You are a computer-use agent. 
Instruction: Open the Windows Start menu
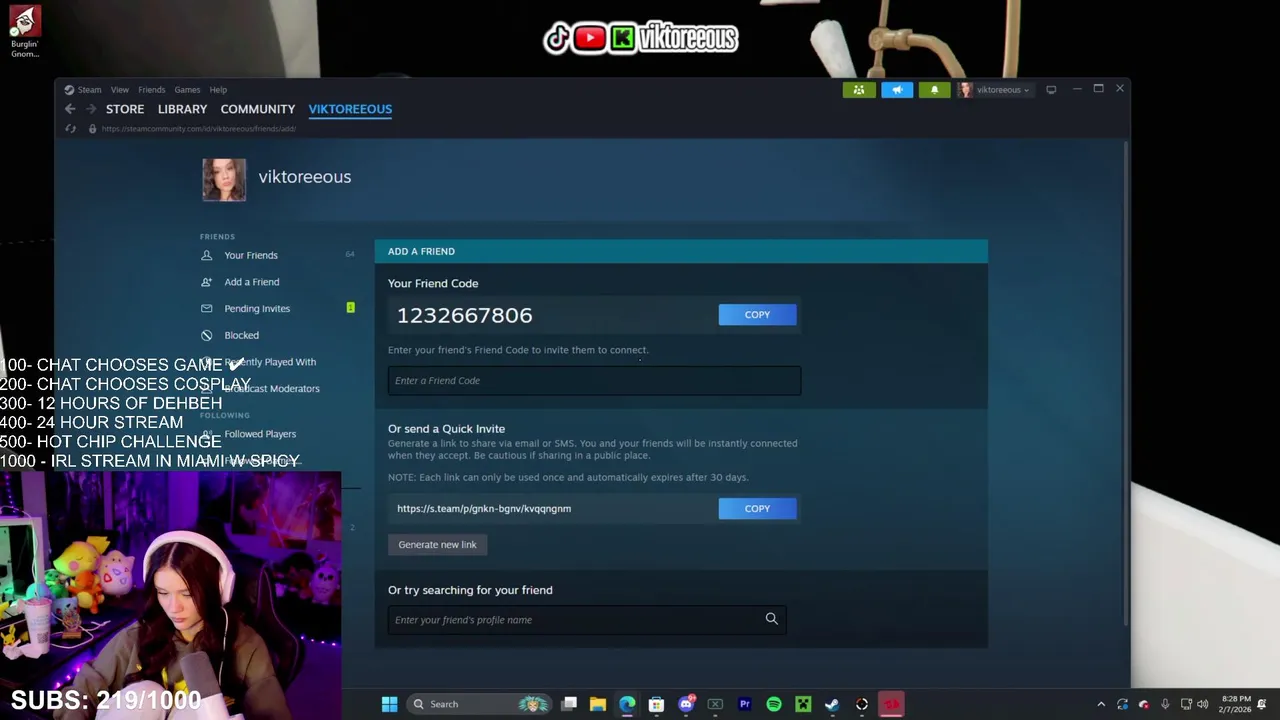[389, 704]
